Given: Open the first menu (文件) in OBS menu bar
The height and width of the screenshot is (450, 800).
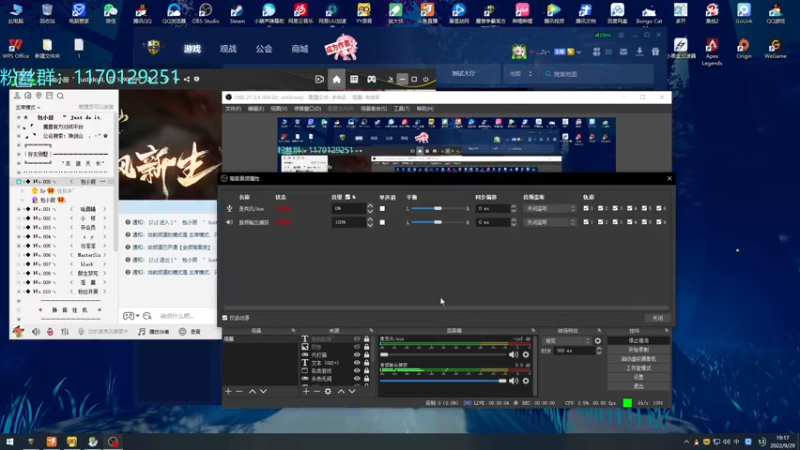Looking at the screenshot, I should tap(233, 109).
